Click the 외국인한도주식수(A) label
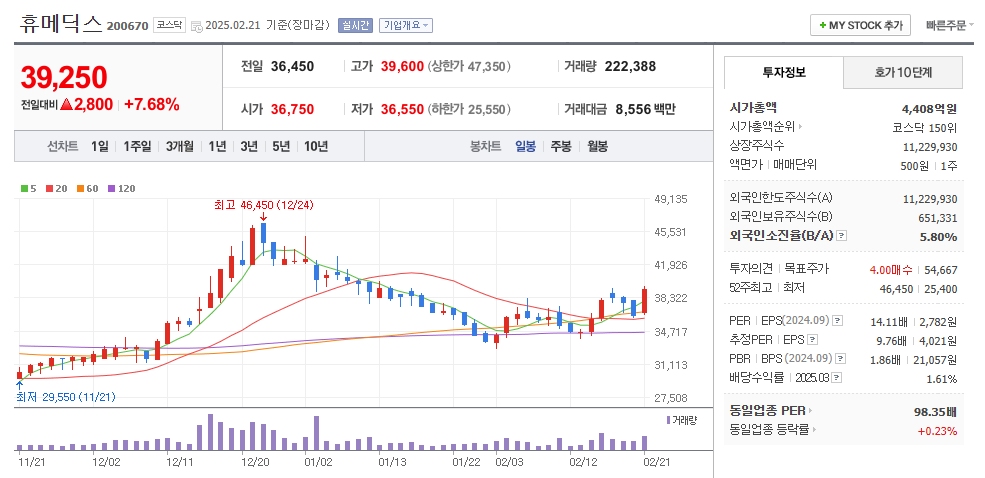Screen dimensions: 985x478 (x=781, y=198)
